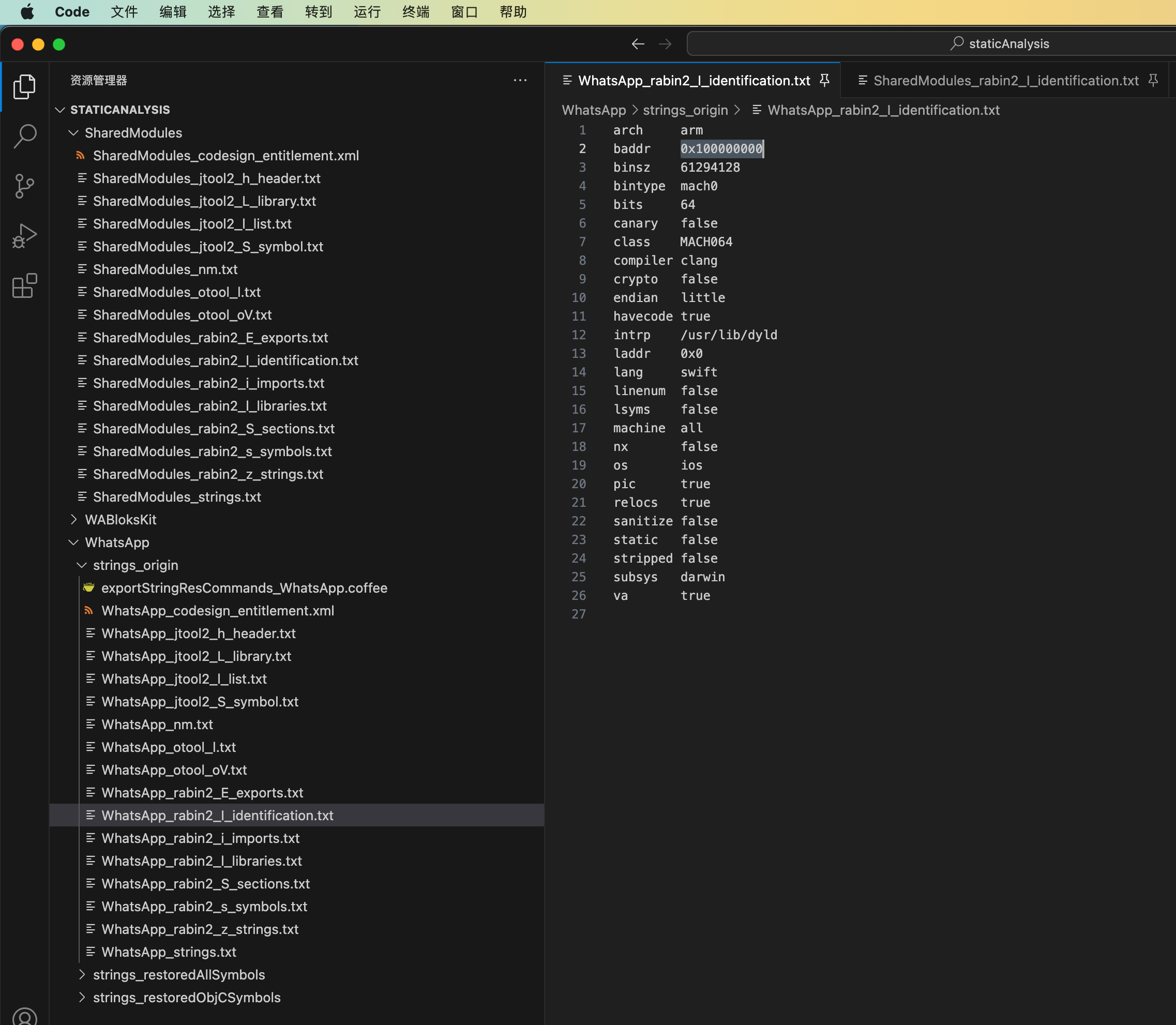1176x1025 pixels.
Task: Click the RSS icon of SharedModules_codesign_entitlement.xml
Action: click(x=81, y=156)
